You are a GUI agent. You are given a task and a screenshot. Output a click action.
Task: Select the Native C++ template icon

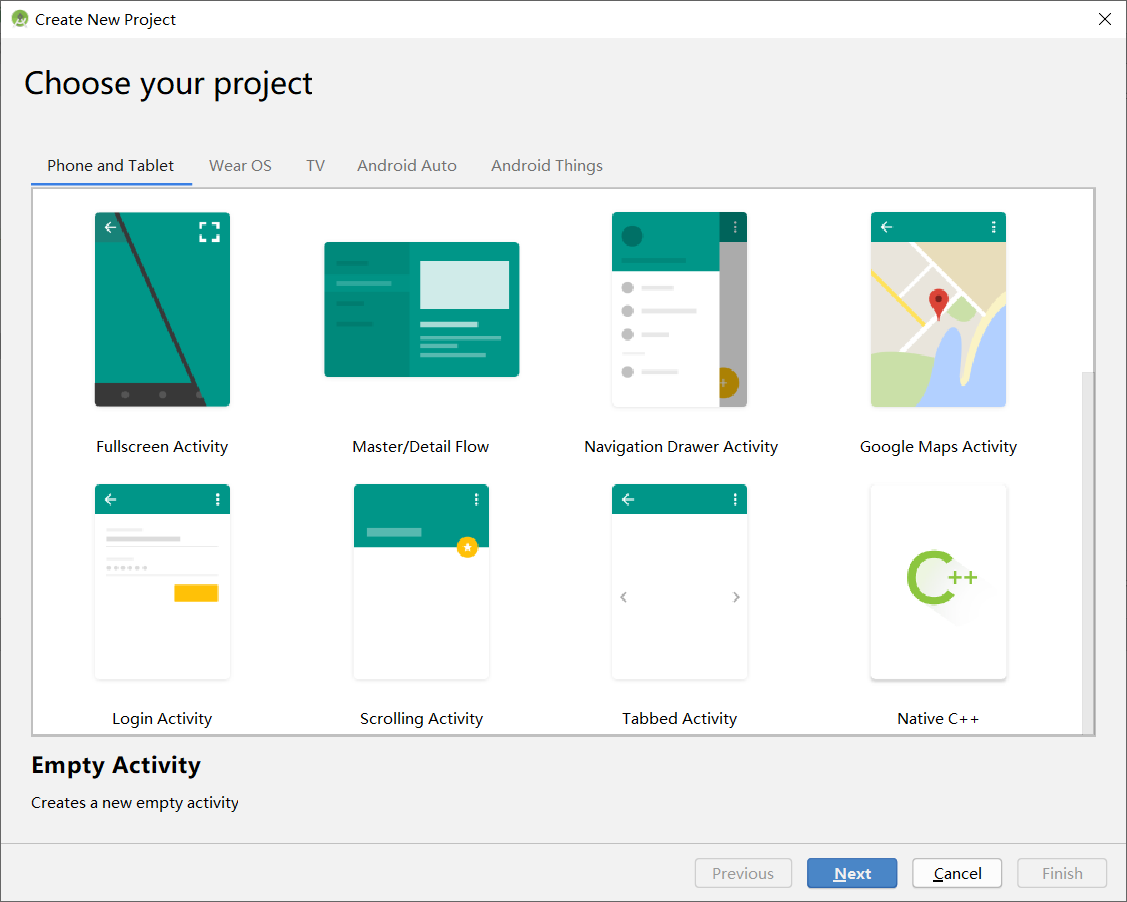pyautogui.click(x=938, y=581)
